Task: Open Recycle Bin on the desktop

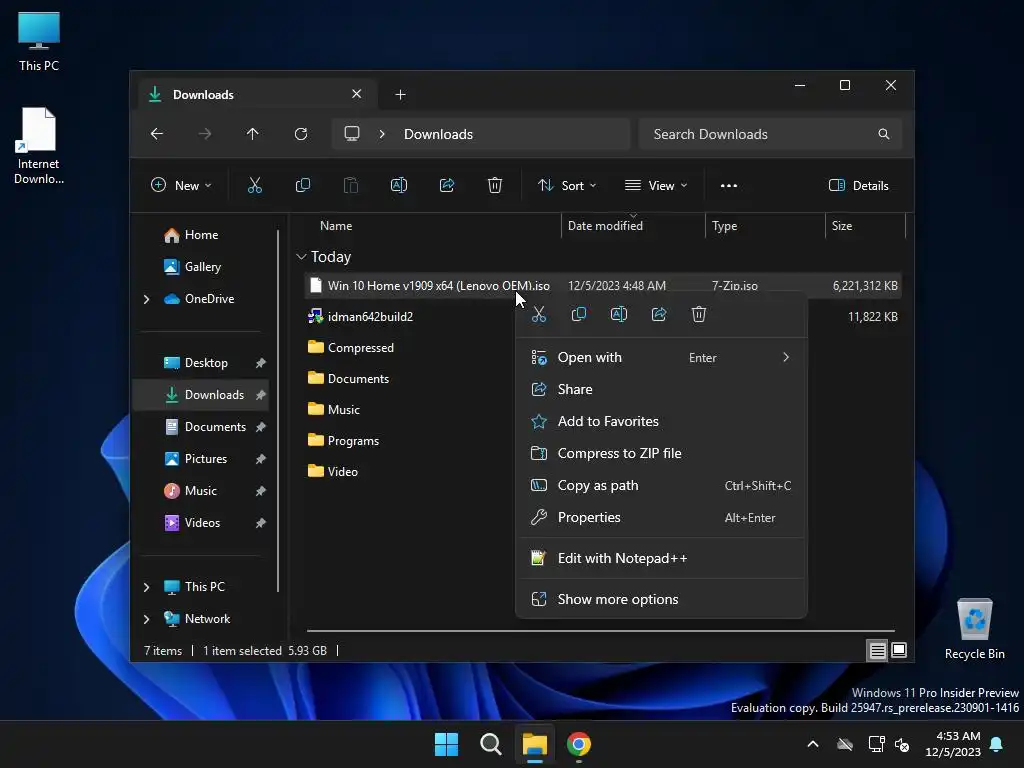Action: pyautogui.click(x=974, y=629)
